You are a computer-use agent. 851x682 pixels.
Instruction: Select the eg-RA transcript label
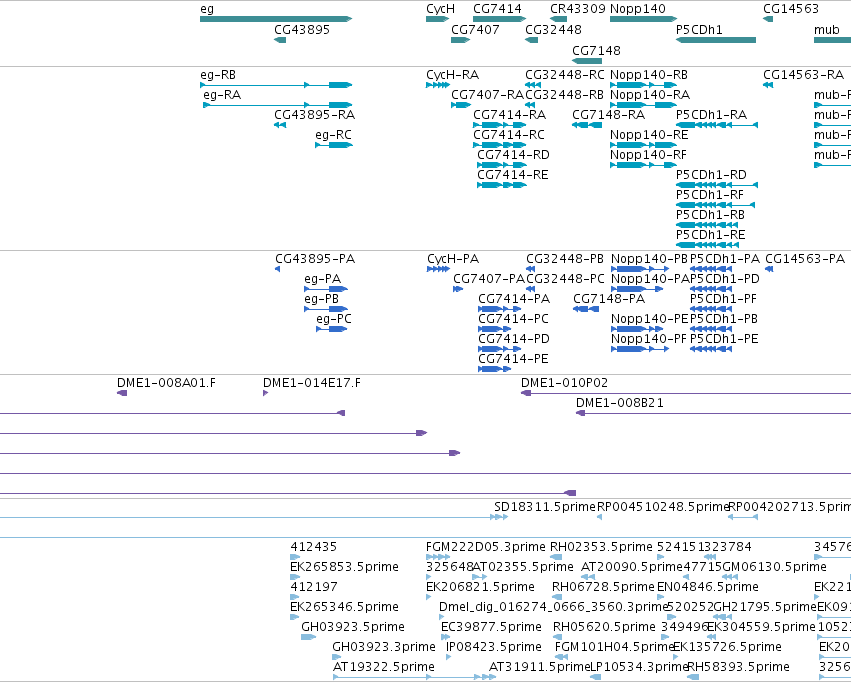coord(222,95)
